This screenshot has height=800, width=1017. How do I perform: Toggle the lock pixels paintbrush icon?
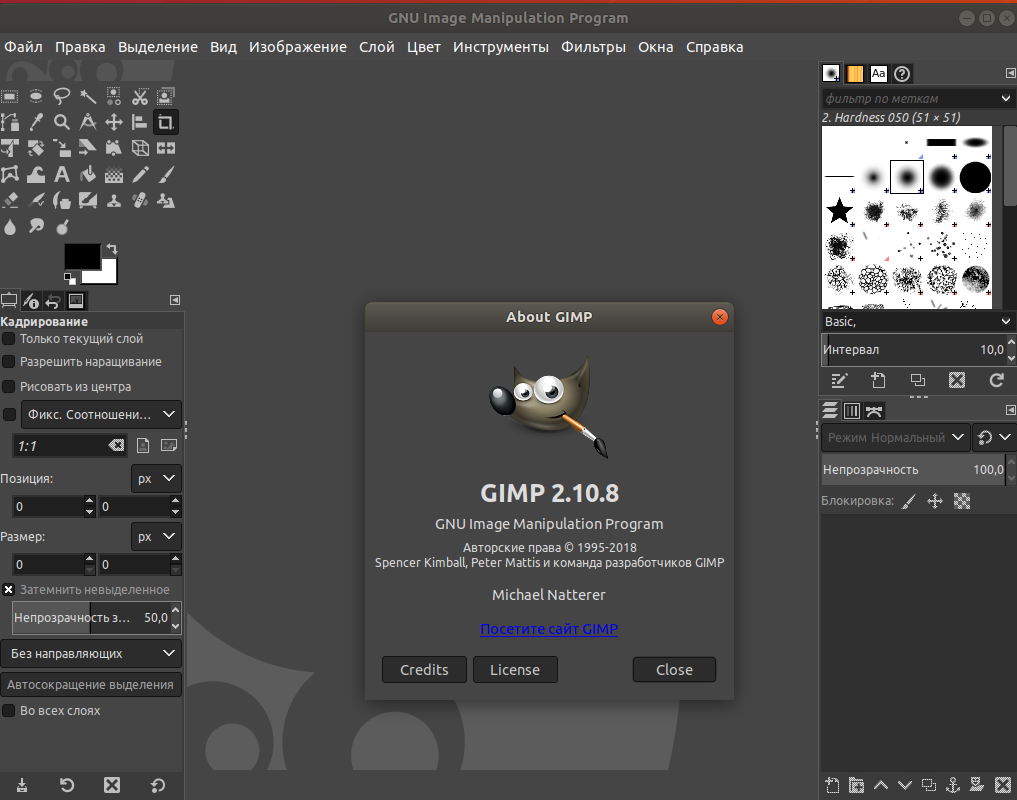909,501
